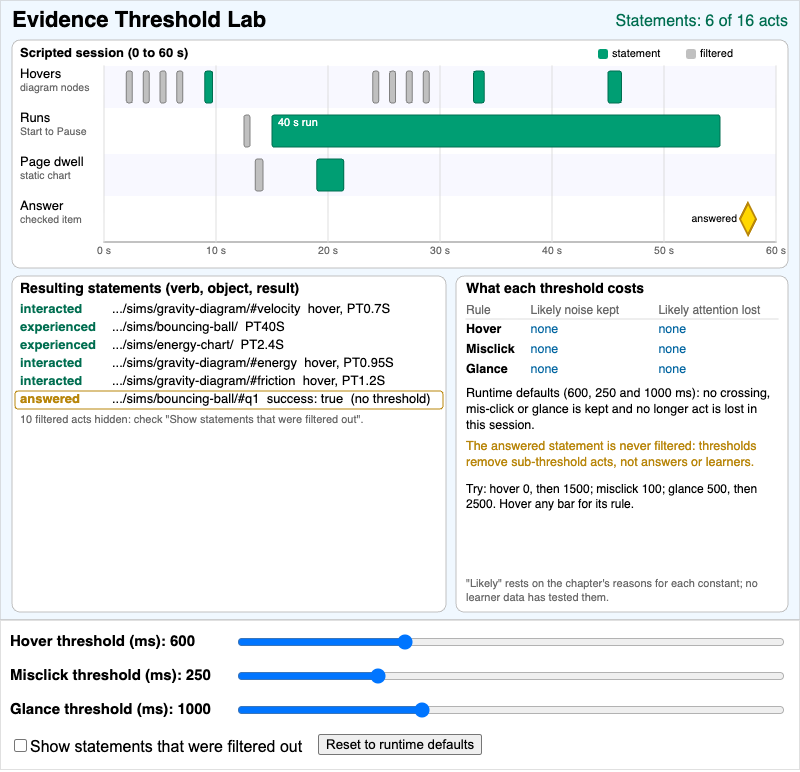Click the gray filtered bar in Runs row

247,131
